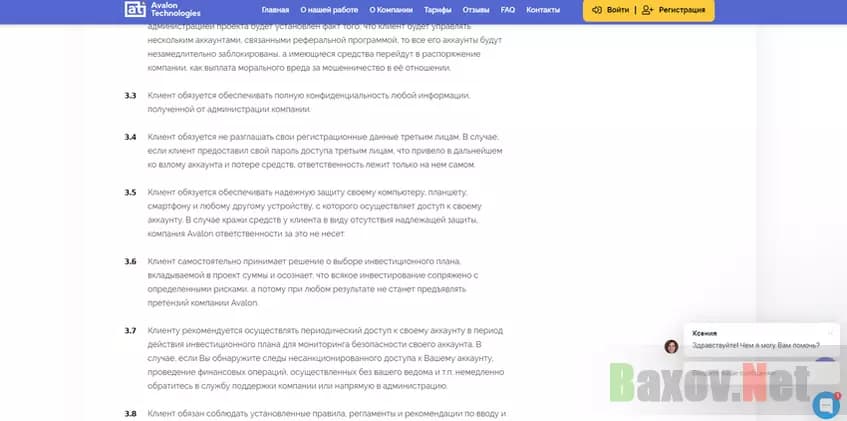
Task: Click Ксения's avatar in the chat popup
Action: point(671,346)
